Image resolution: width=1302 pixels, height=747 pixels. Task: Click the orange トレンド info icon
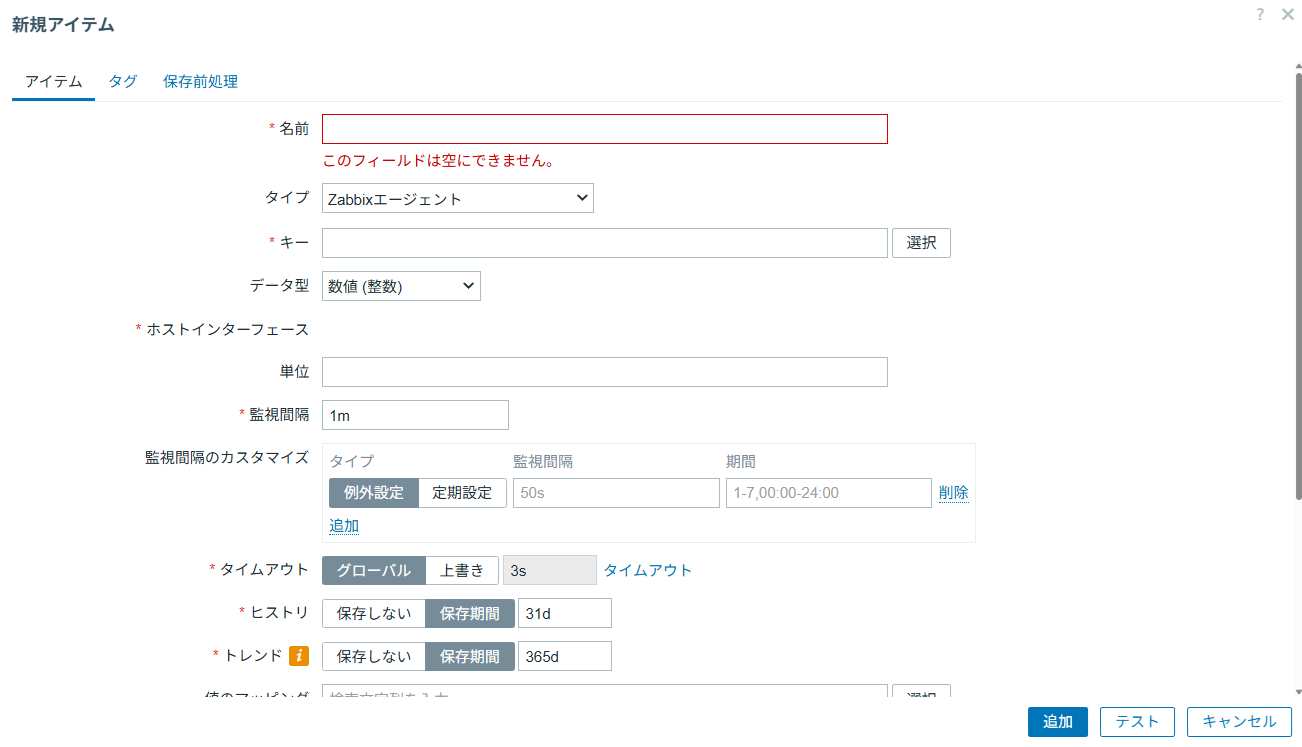[299, 656]
